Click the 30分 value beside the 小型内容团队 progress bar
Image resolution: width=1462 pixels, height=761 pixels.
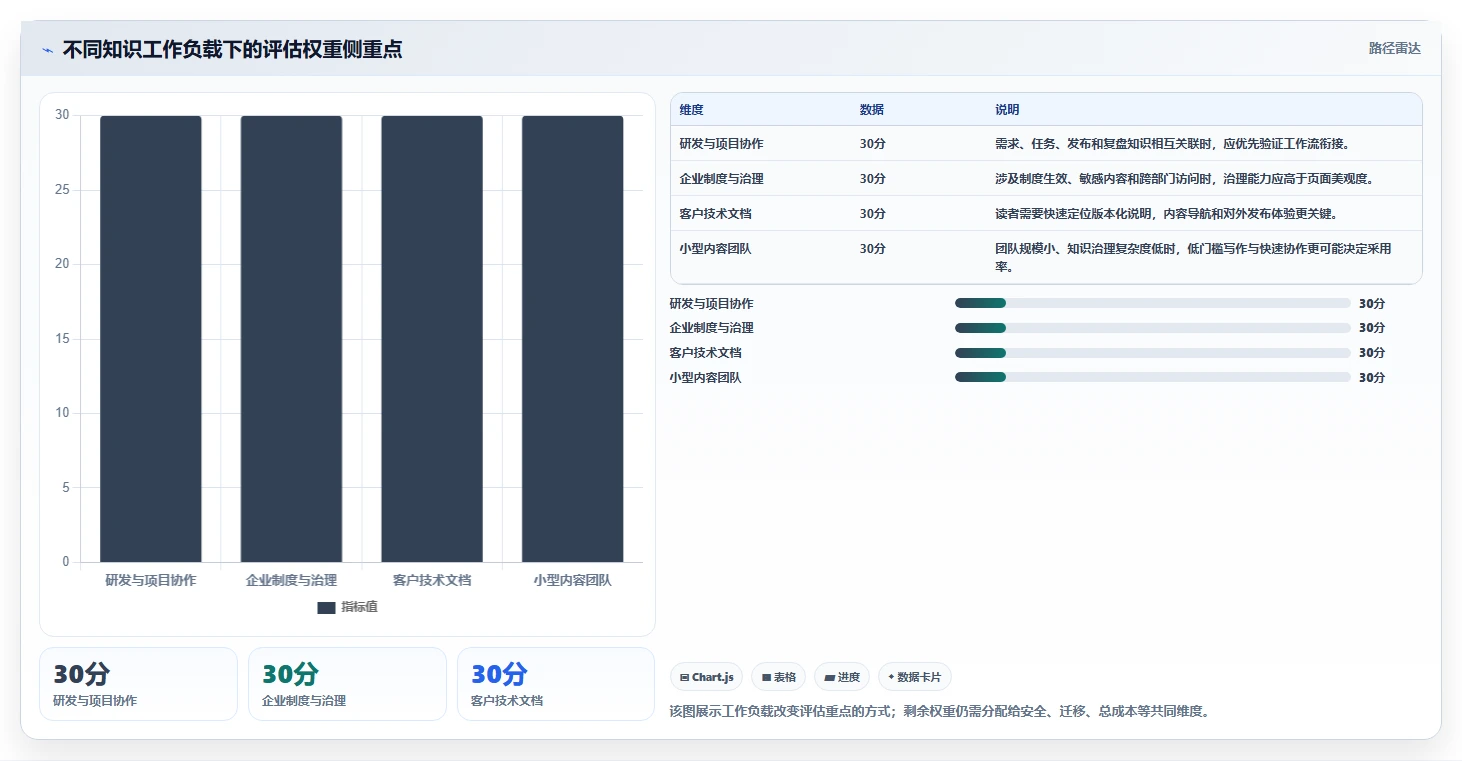tap(1372, 378)
